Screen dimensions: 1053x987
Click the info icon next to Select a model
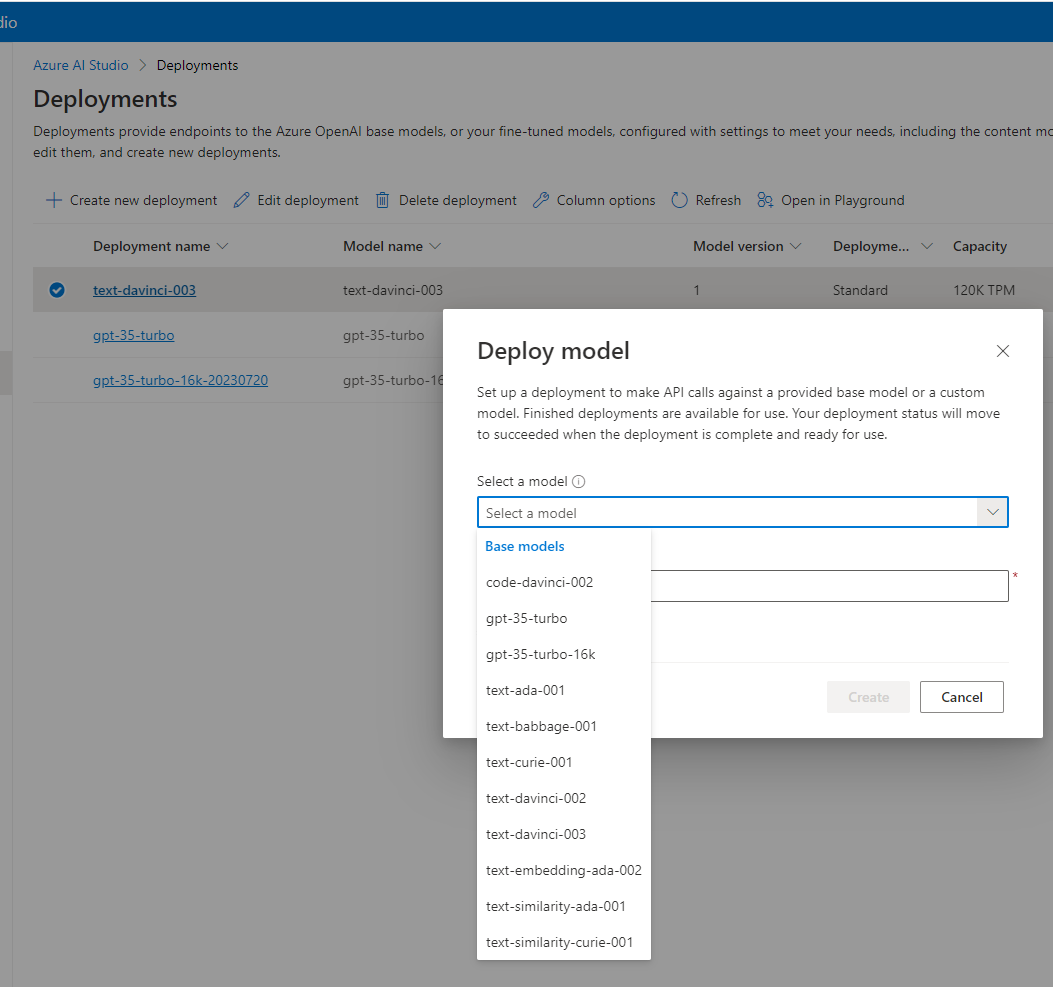coord(578,481)
